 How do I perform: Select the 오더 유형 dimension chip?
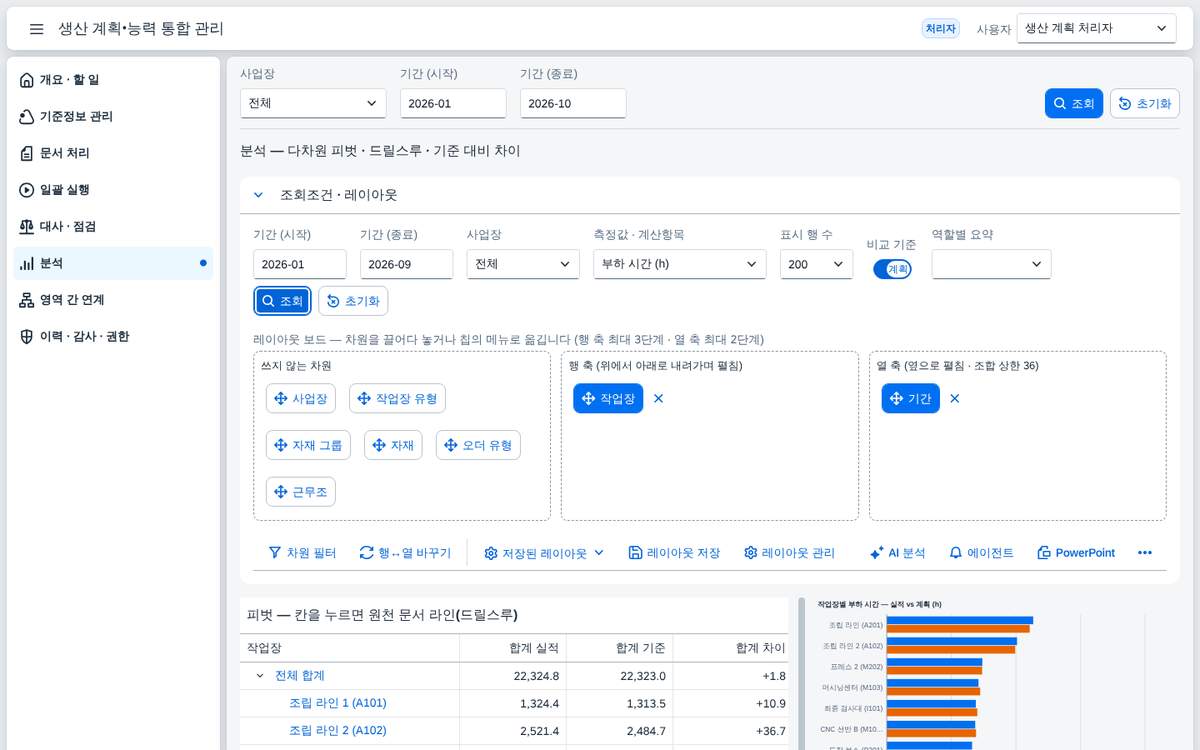click(478, 445)
